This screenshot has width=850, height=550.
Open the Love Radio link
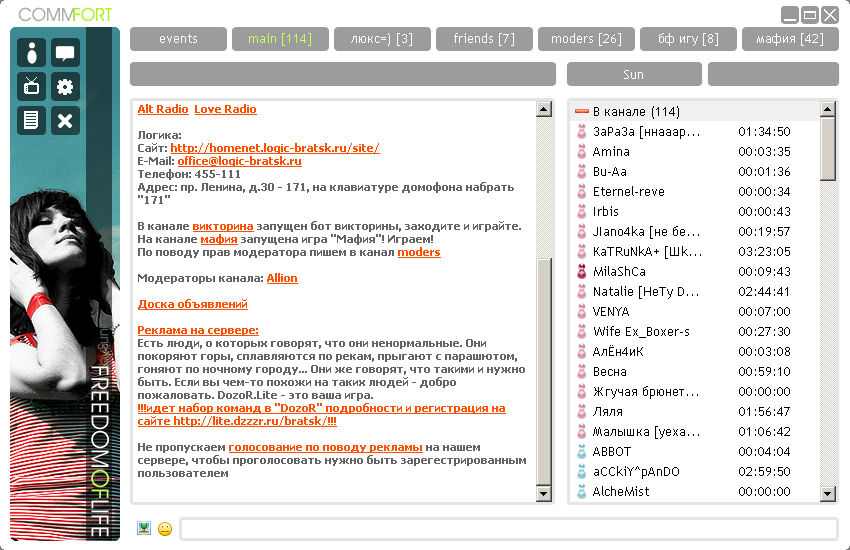pos(225,110)
